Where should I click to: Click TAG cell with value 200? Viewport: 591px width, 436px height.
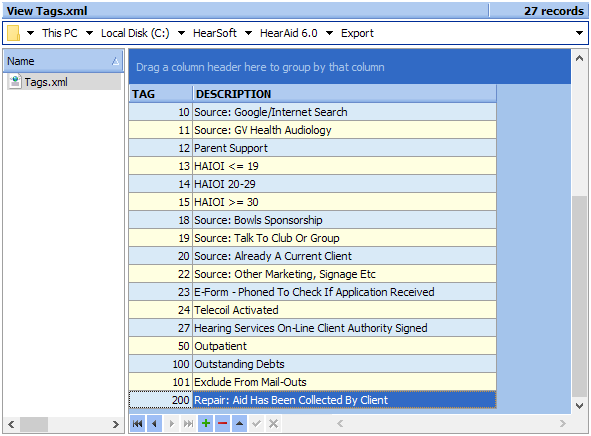[161, 400]
